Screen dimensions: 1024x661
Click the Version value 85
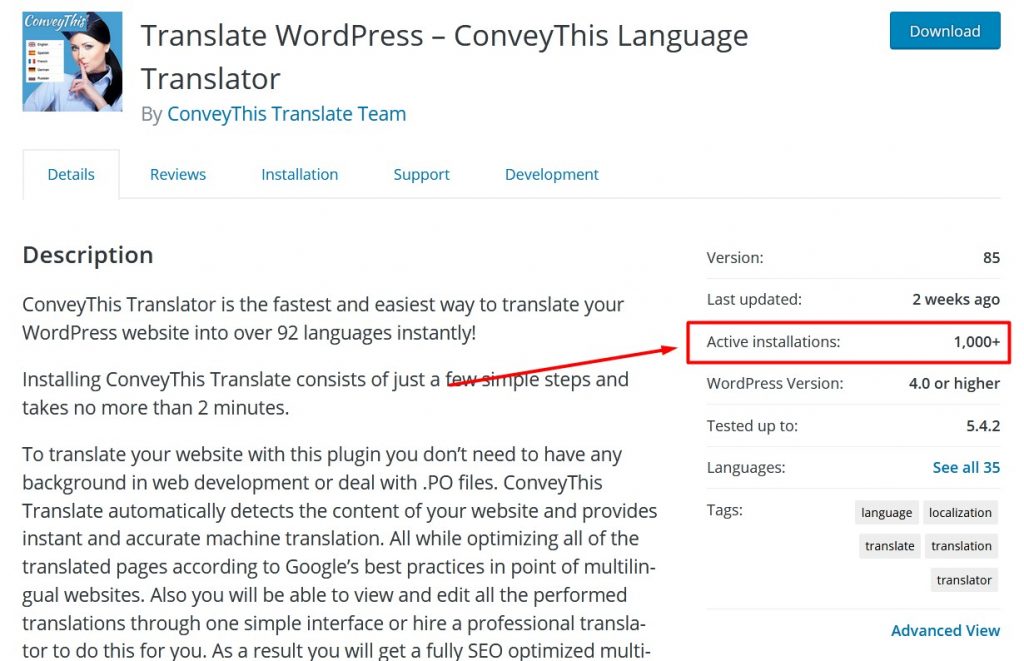pyautogui.click(x=991, y=257)
